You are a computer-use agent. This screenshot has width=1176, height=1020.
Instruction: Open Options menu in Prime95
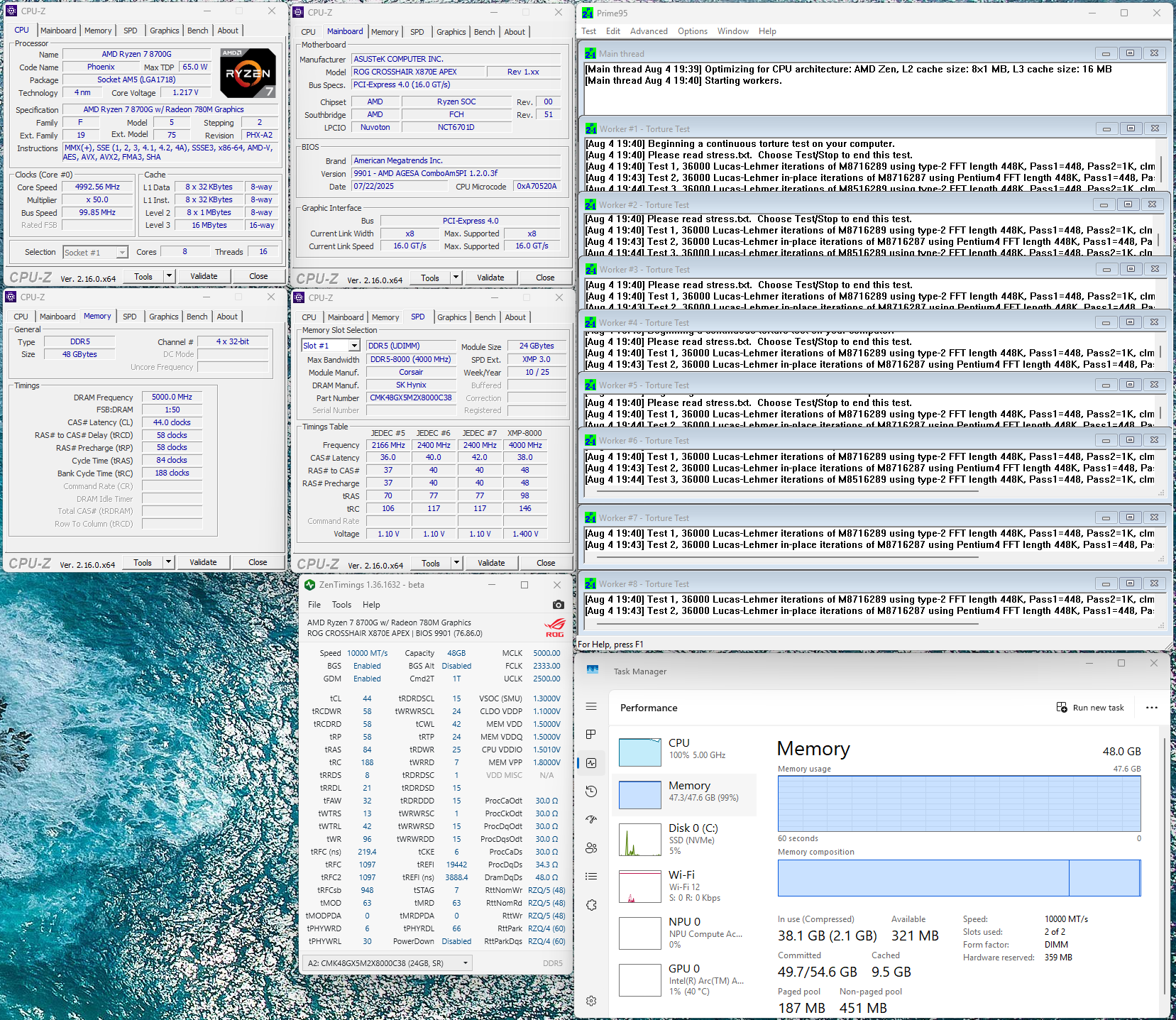click(x=693, y=31)
